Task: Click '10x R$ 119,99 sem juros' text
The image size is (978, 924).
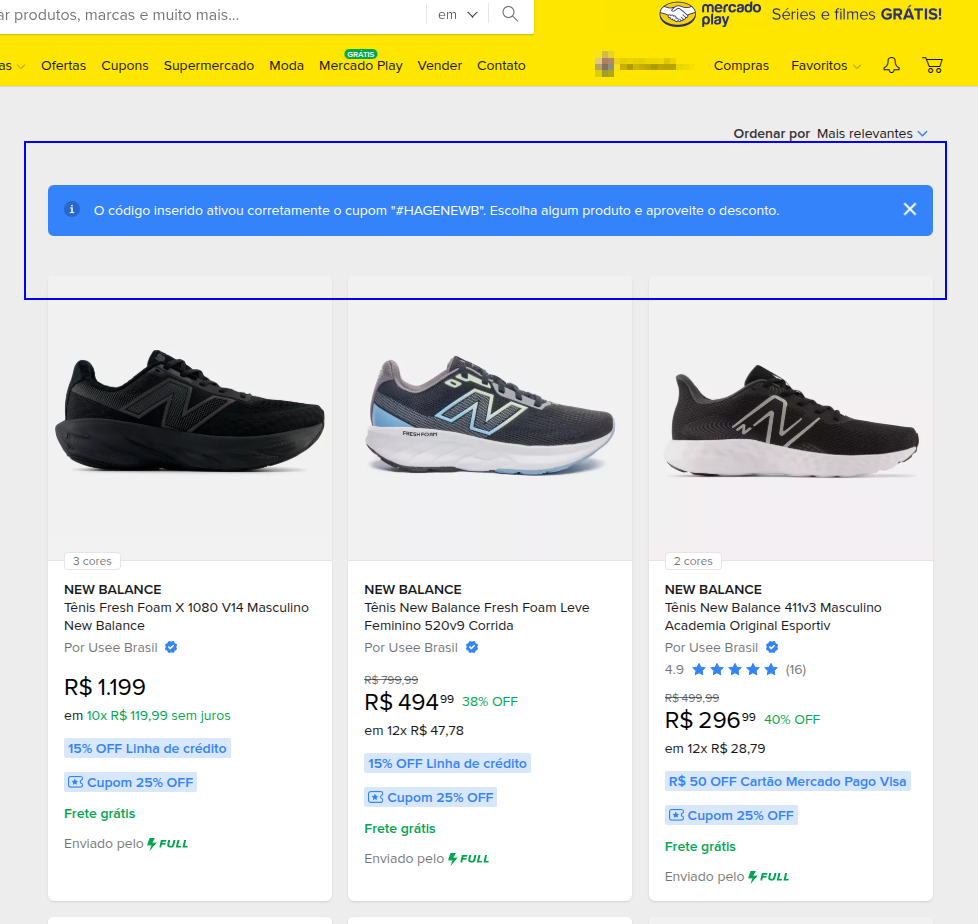Action: pyautogui.click(x=158, y=716)
